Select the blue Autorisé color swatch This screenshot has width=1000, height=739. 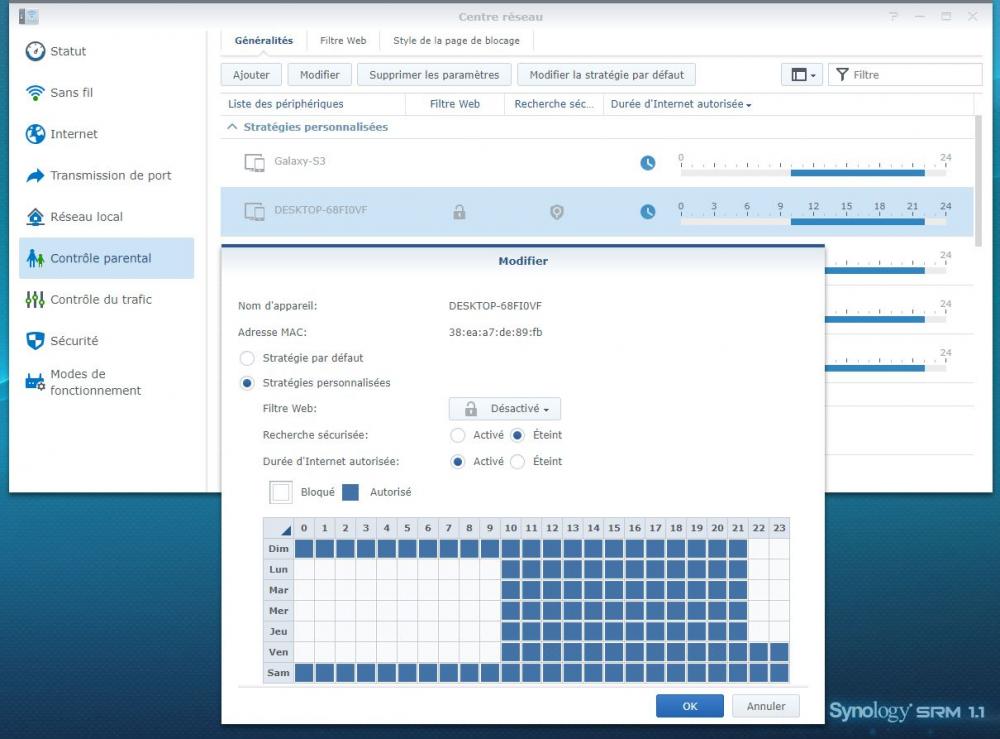351,492
